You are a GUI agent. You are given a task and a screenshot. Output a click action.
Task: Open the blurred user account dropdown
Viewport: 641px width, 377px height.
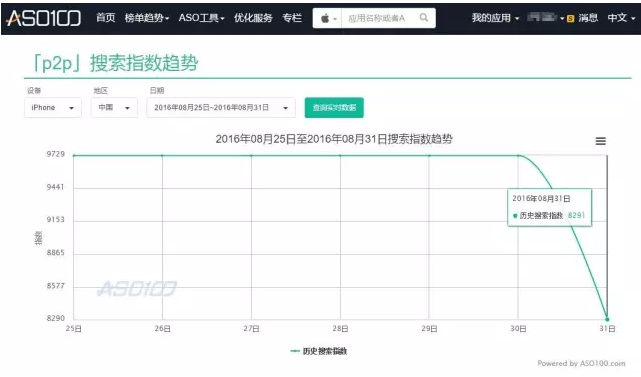tap(545, 18)
